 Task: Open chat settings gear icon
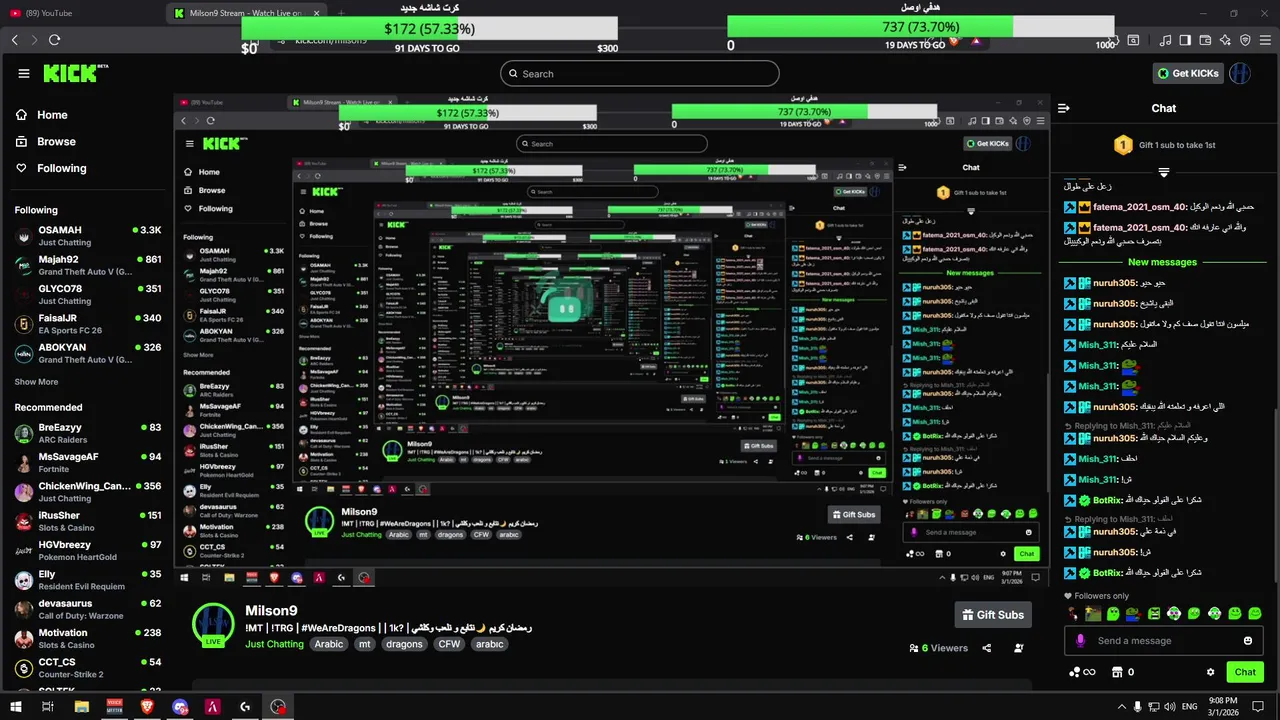click(x=1211, y=672)
